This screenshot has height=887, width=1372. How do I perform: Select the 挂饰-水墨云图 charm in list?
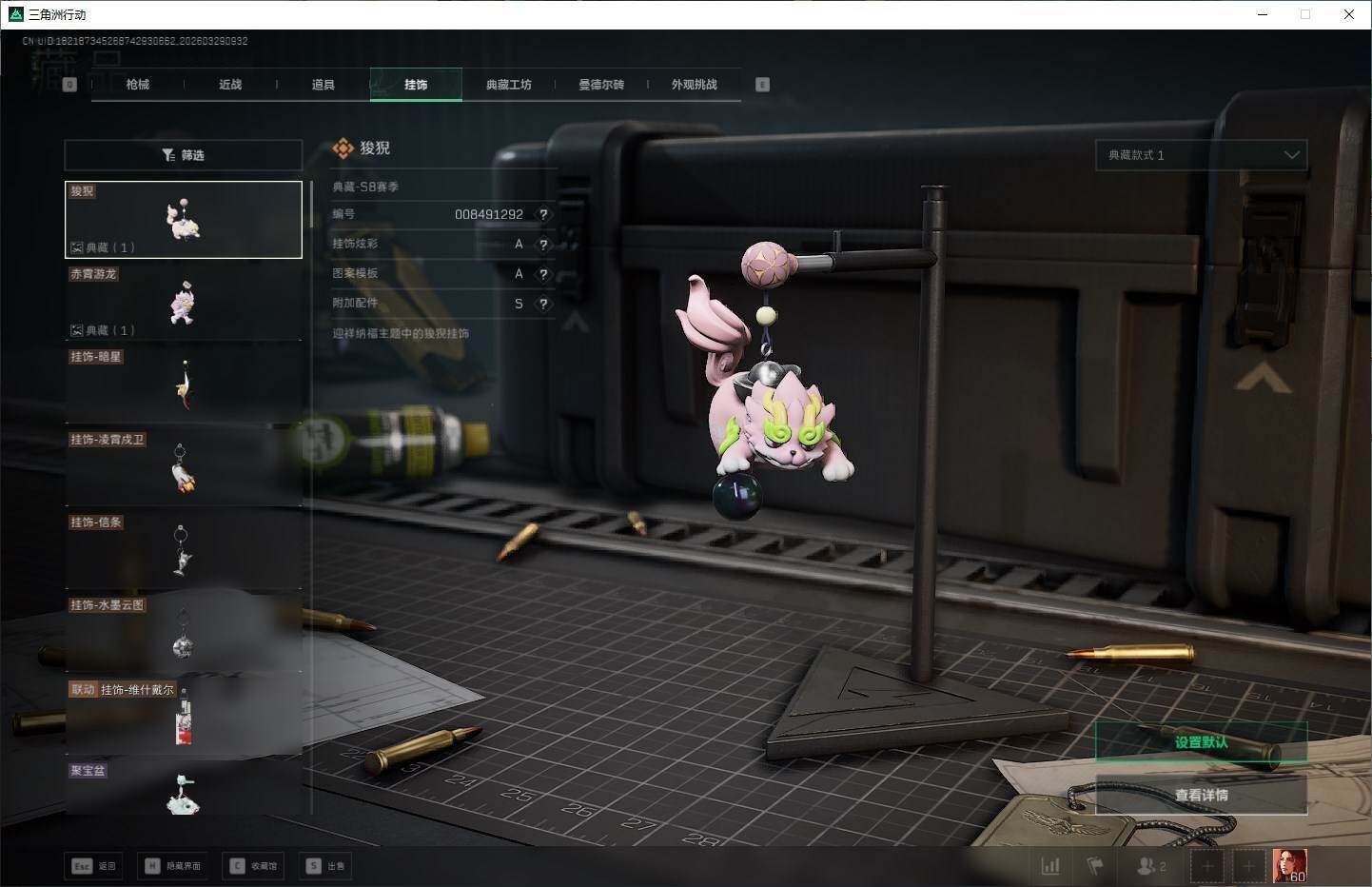point(183,634)
